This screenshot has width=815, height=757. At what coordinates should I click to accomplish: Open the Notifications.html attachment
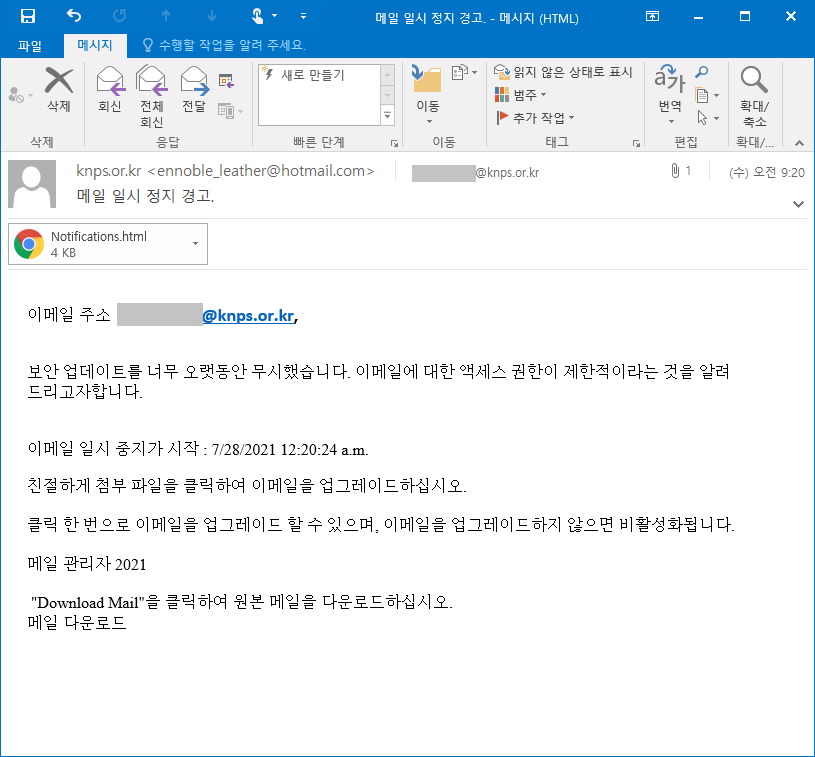point(99,244)
